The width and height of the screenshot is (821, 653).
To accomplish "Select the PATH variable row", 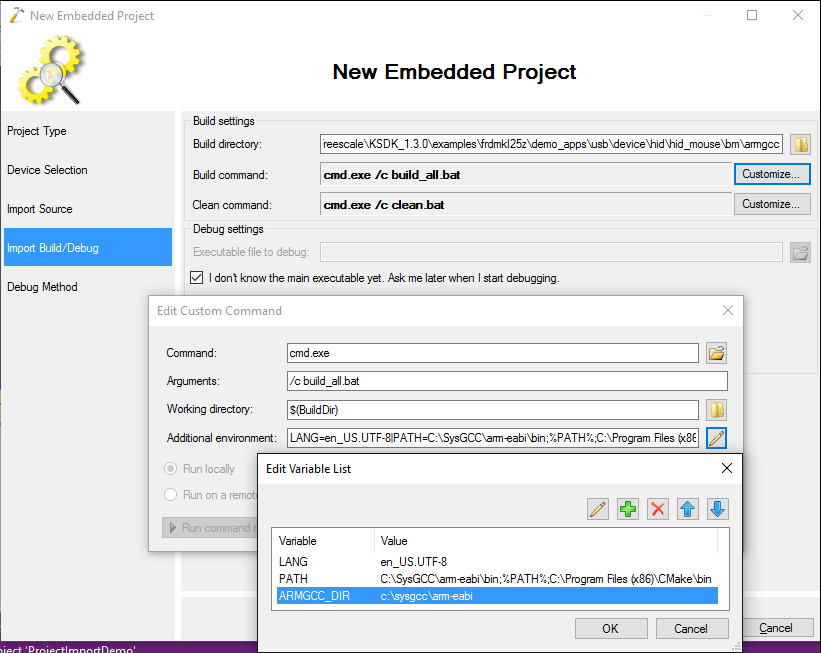I will pyautogui.click(x=497, y=579).
